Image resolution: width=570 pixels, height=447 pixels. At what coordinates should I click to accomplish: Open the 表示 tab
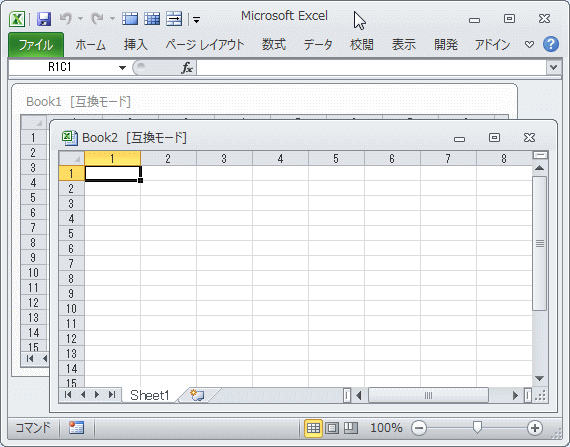[x=404, y=45]
